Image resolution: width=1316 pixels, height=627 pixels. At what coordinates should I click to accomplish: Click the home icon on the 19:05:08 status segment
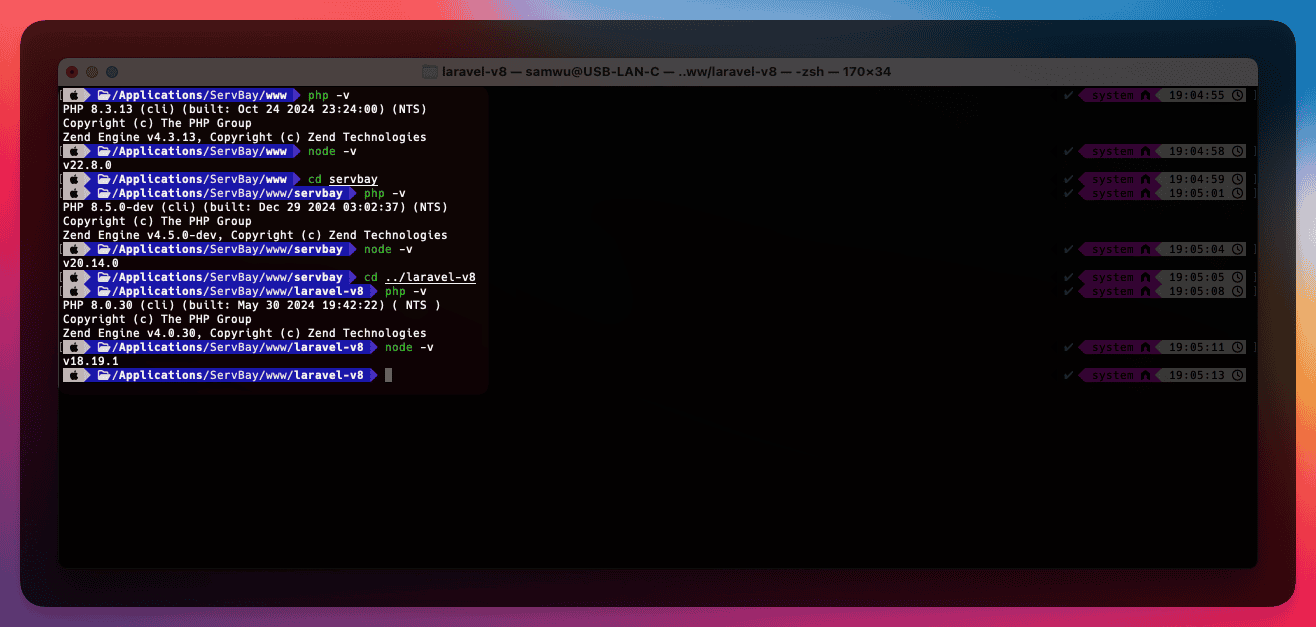1145,291
